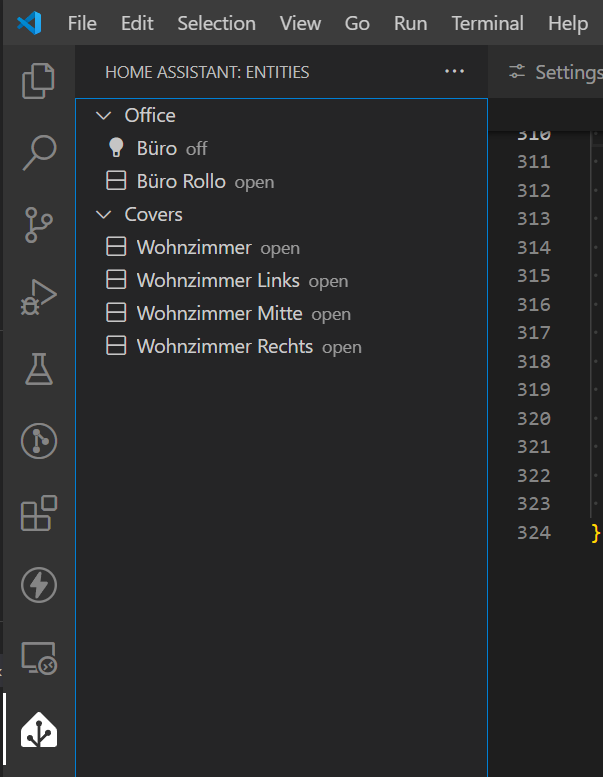
Task: Click the cover icon beside Wohnzimmer Mitte
Action: pyautogui.click(x=116, y=313)
